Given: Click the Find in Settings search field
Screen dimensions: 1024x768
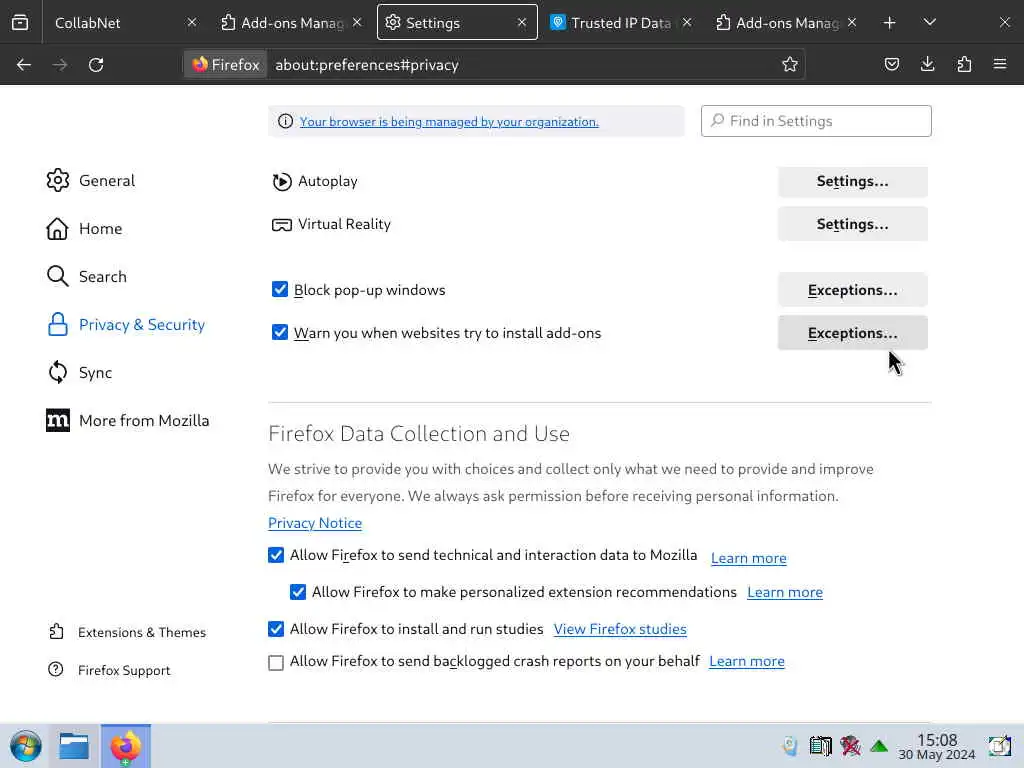Looking at the screenshot, I should 816,121.
